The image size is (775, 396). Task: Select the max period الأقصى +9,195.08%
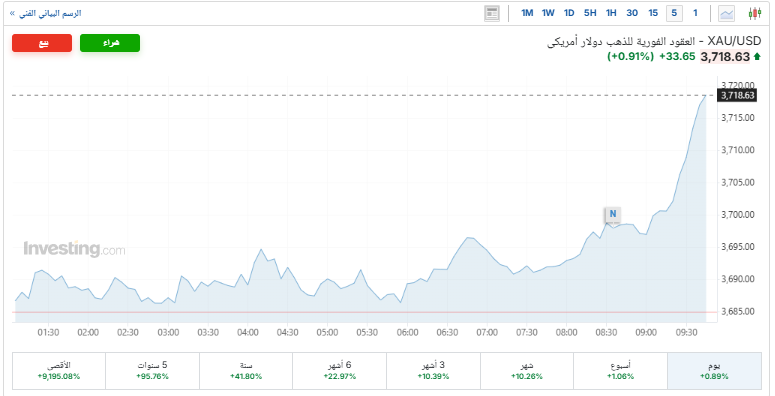59,371
